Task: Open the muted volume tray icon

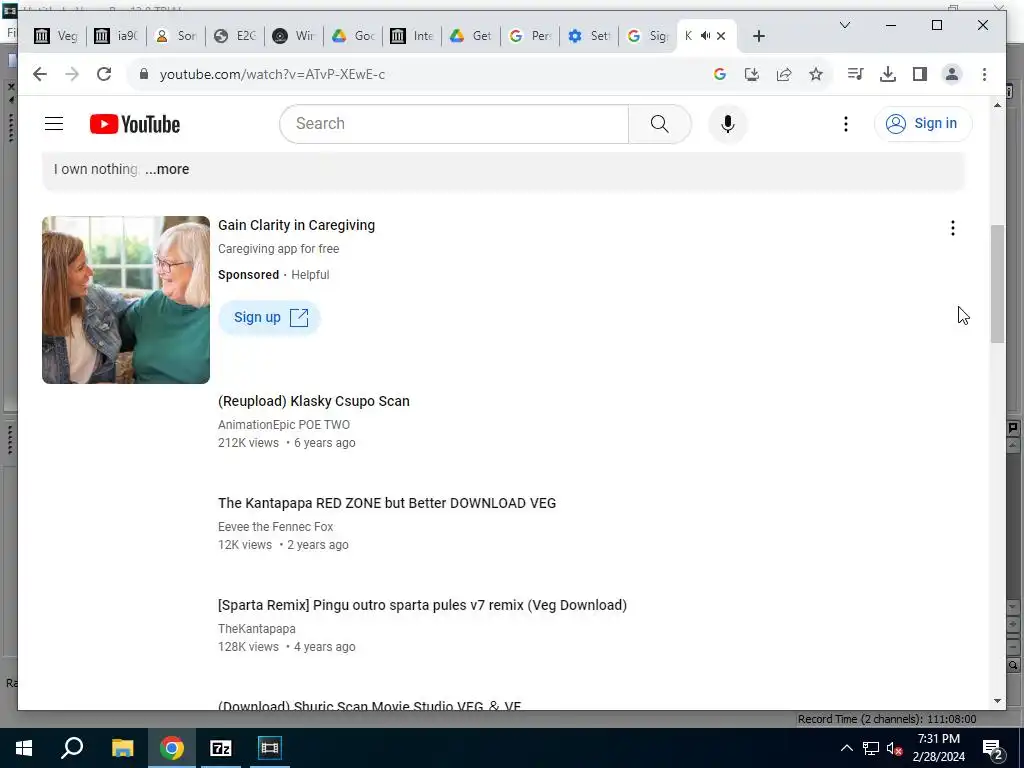Action: (x=895, y=748)
